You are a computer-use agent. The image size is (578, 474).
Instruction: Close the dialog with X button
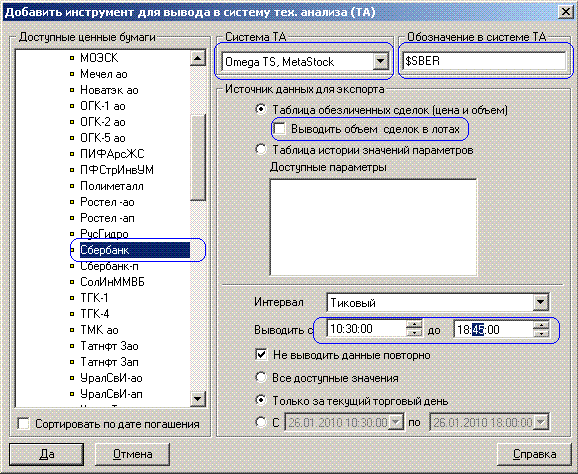click(565, 12)
